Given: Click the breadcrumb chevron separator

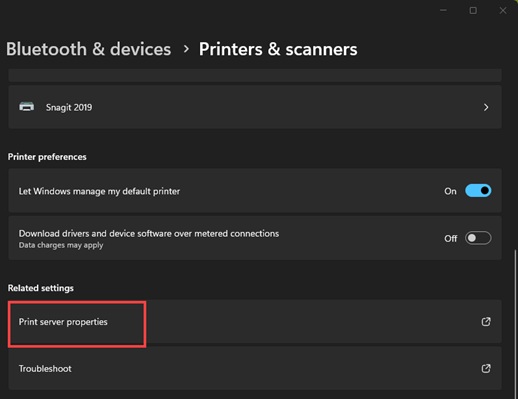Looking at the screenshot, I should [186, 49].
